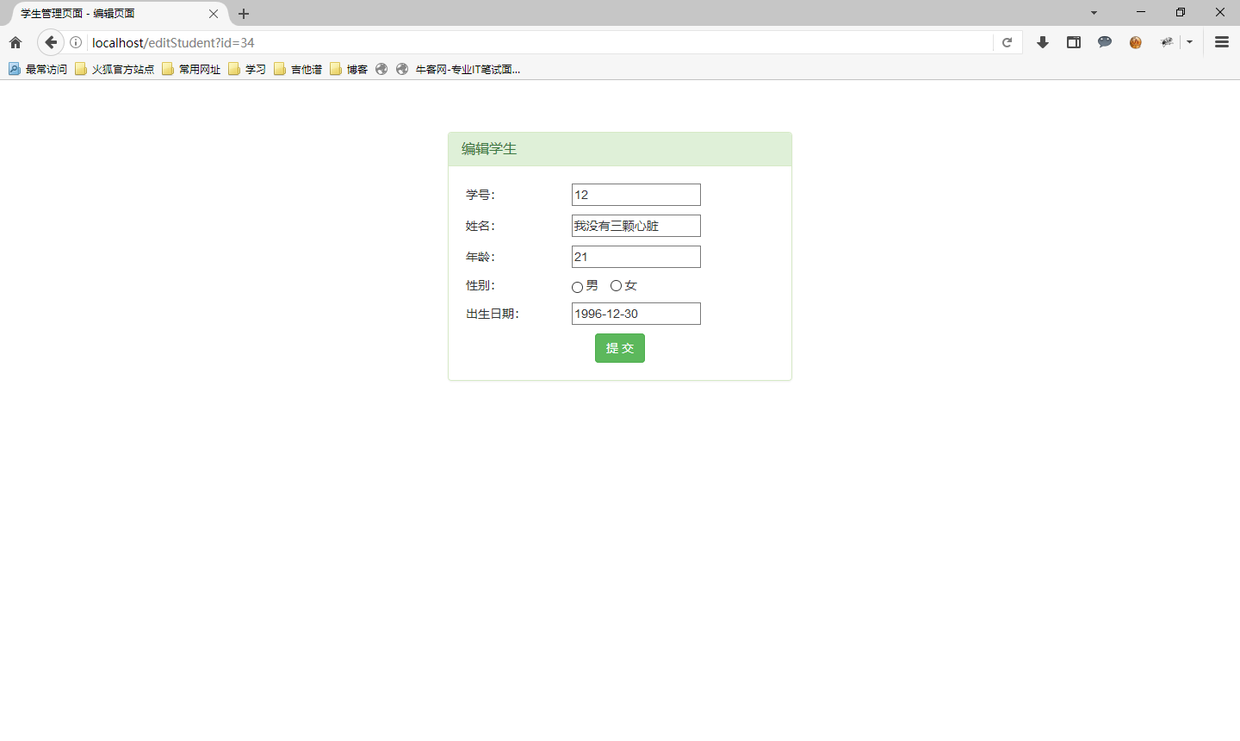Open the list-all-tabs dropdown arrow
This screenshot has width=1240, height=741.
click(x=1094, y=13)
